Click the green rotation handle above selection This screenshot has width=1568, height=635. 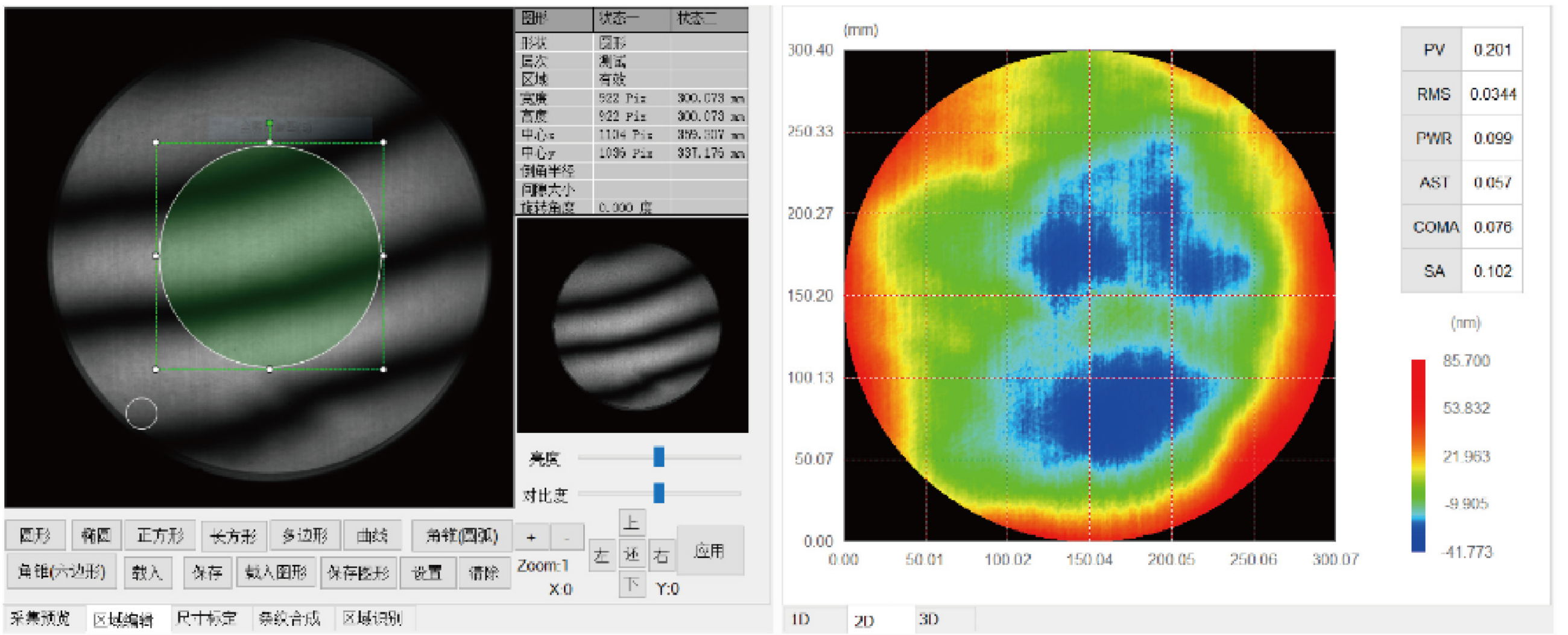click(270, 124)
